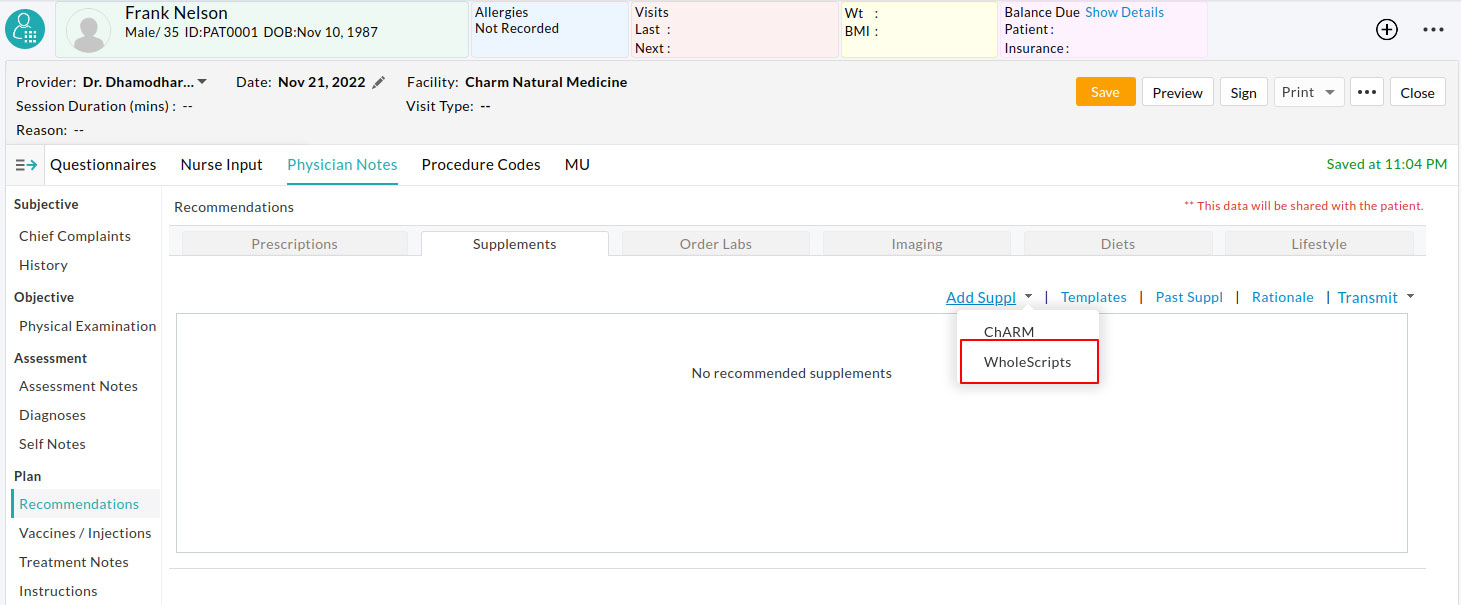Click the Save button
The image size is (1461, 605).
pos(1105,91)
